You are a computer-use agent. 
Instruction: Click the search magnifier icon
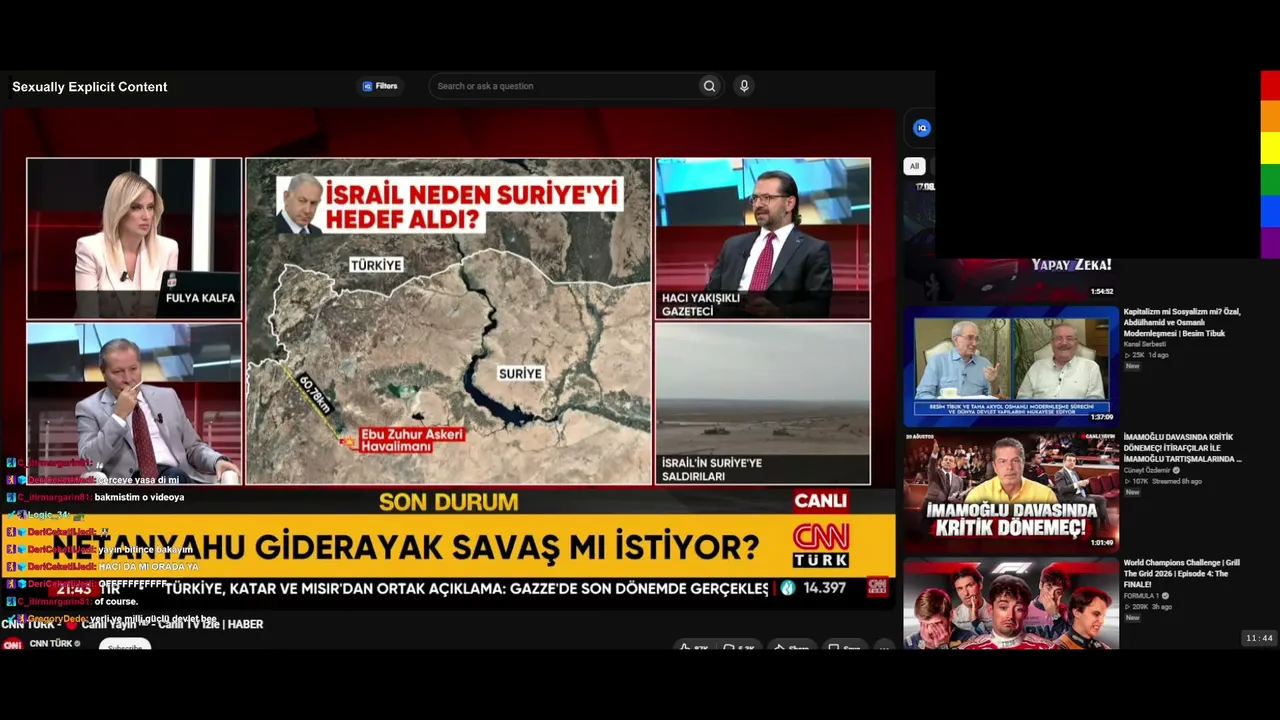click(x=709, y=86)
